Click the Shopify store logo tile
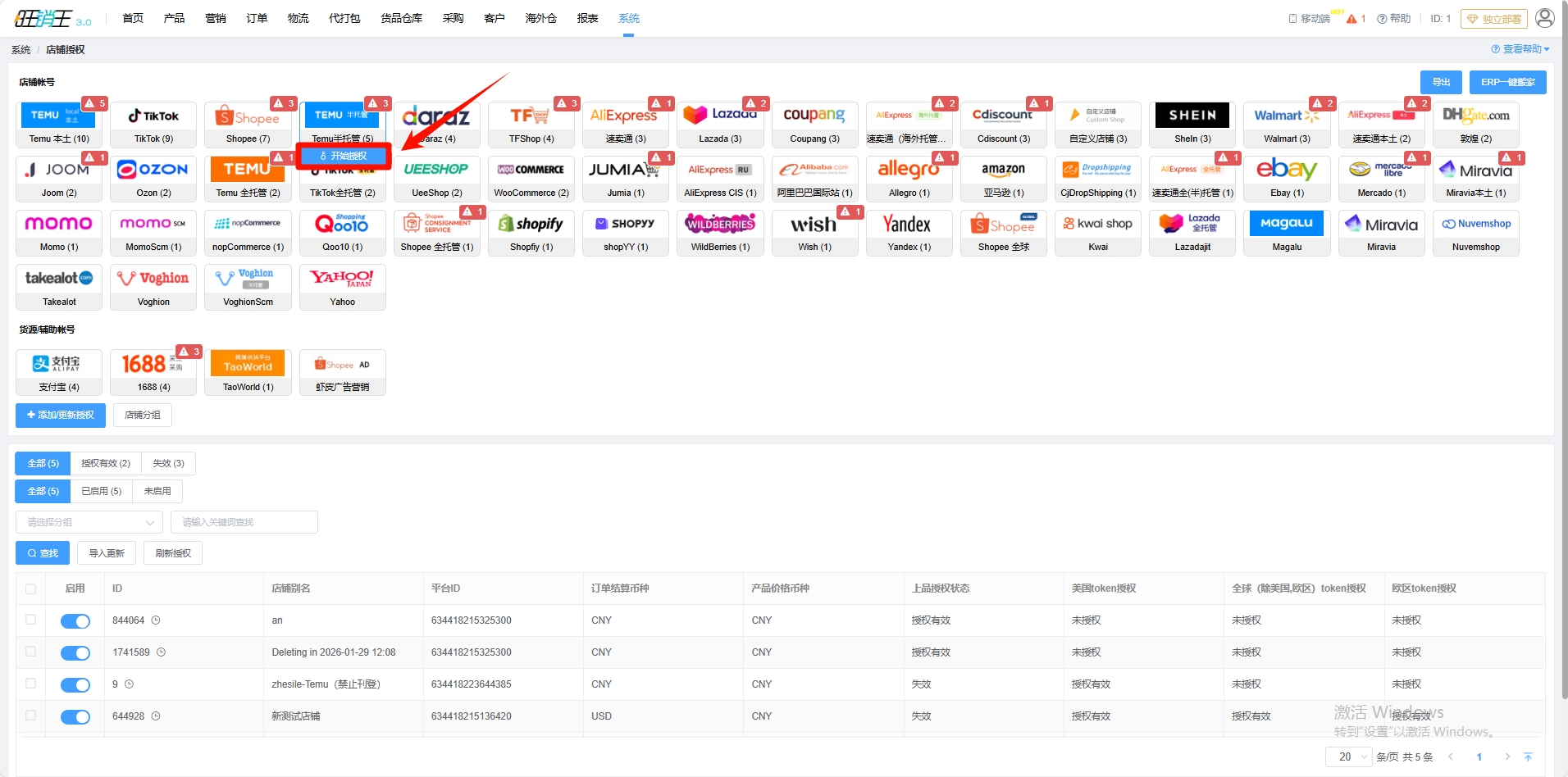The image size is (1568, 777). [x=531, y=225]
